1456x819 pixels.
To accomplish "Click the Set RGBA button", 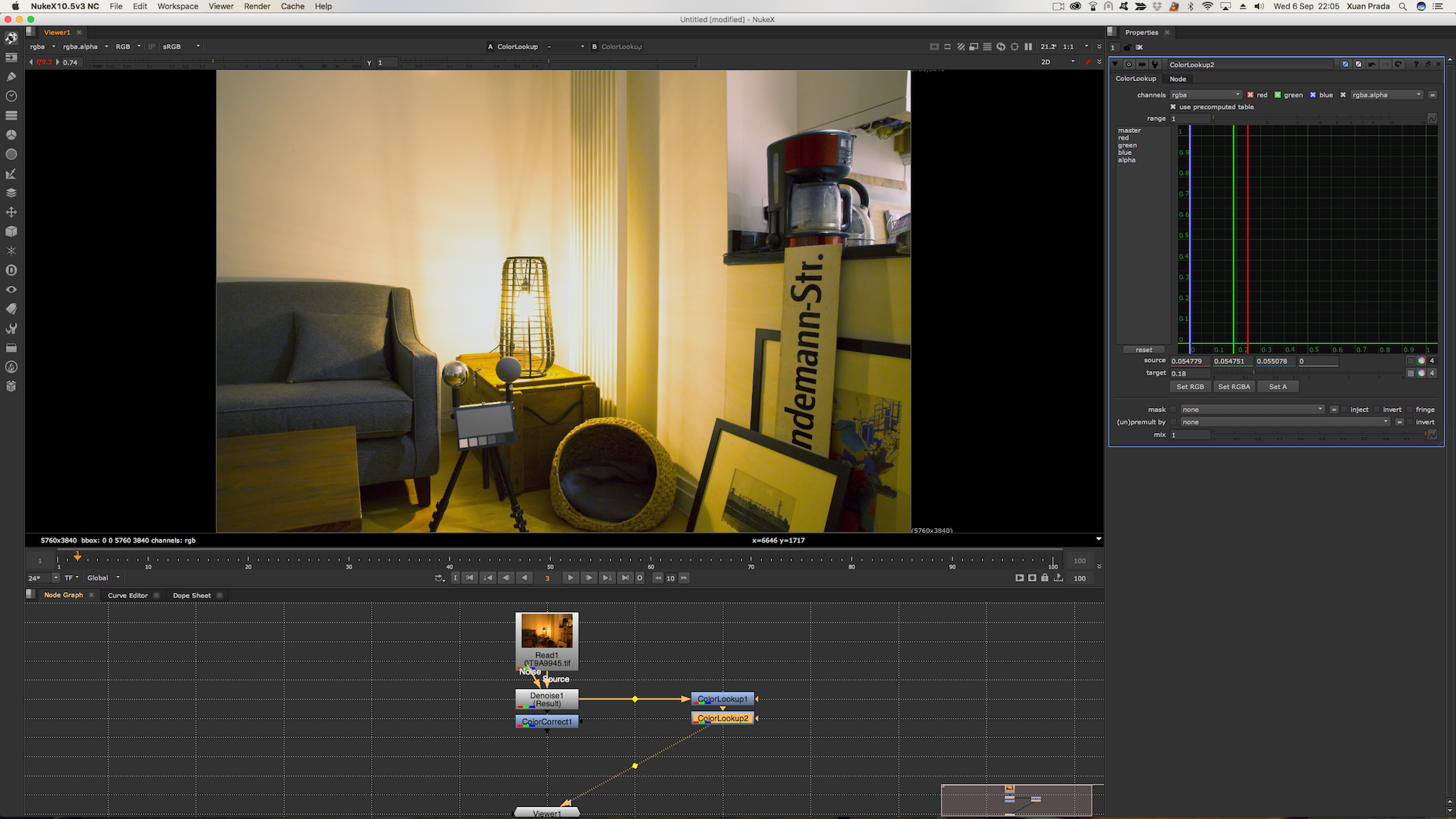I will coord(1234,387).
